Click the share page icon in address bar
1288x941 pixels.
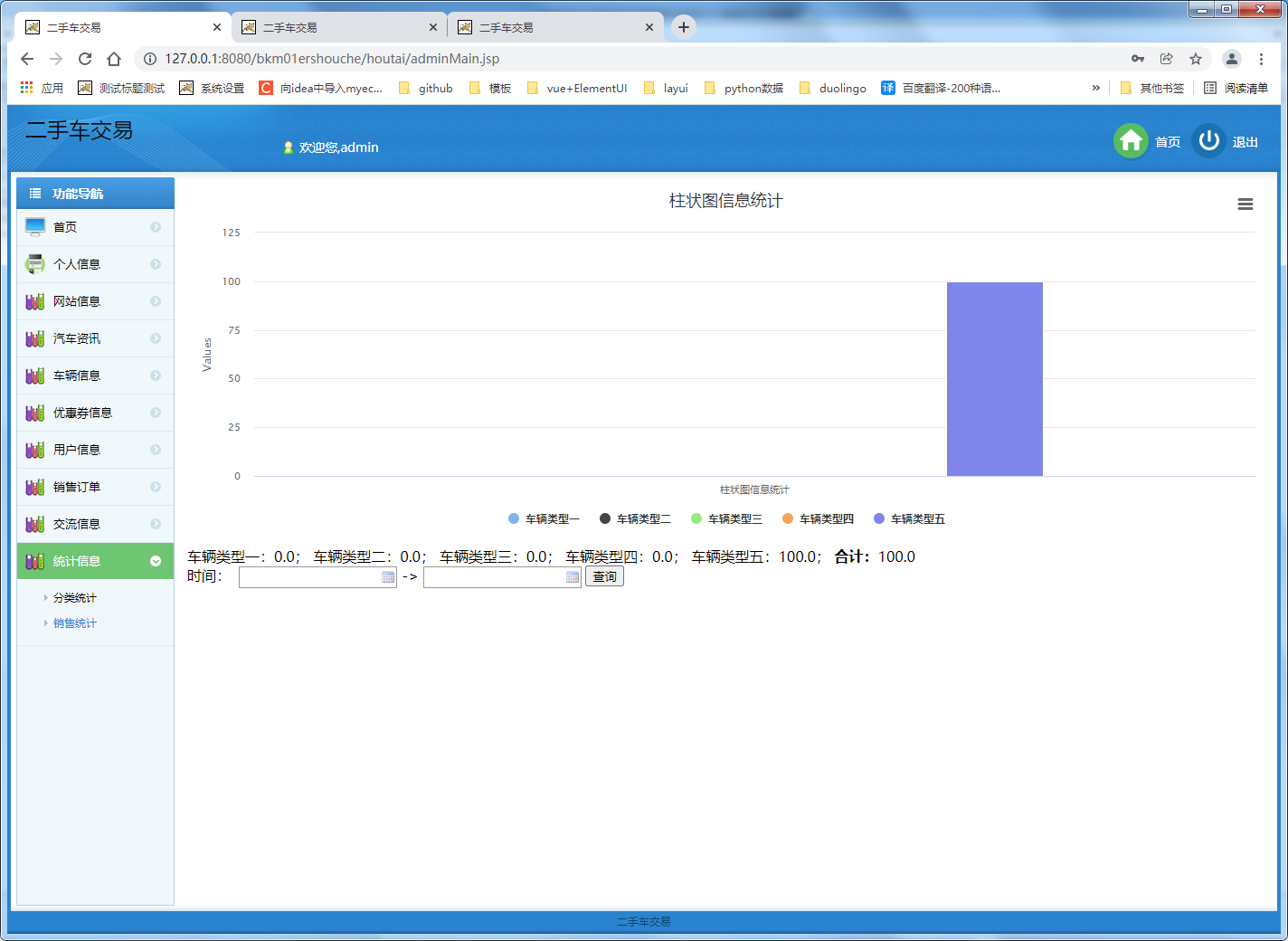1167,59
